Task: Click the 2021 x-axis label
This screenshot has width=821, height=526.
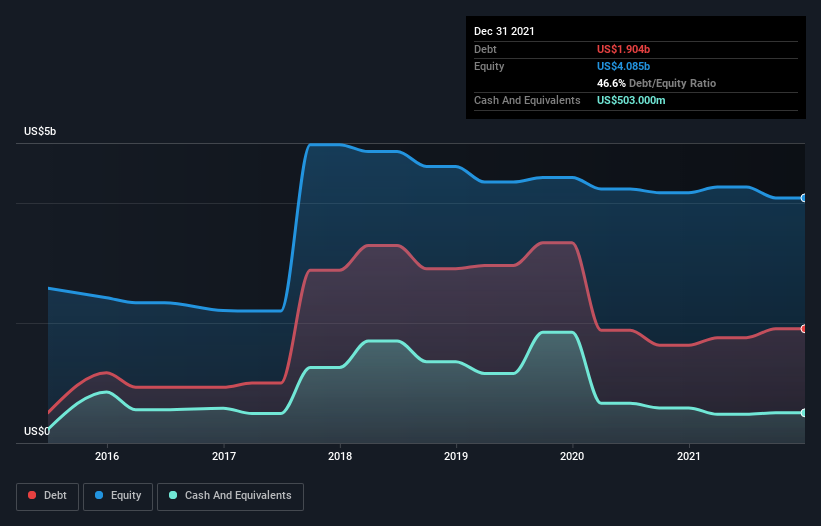Action: click(x=689, y=456)
